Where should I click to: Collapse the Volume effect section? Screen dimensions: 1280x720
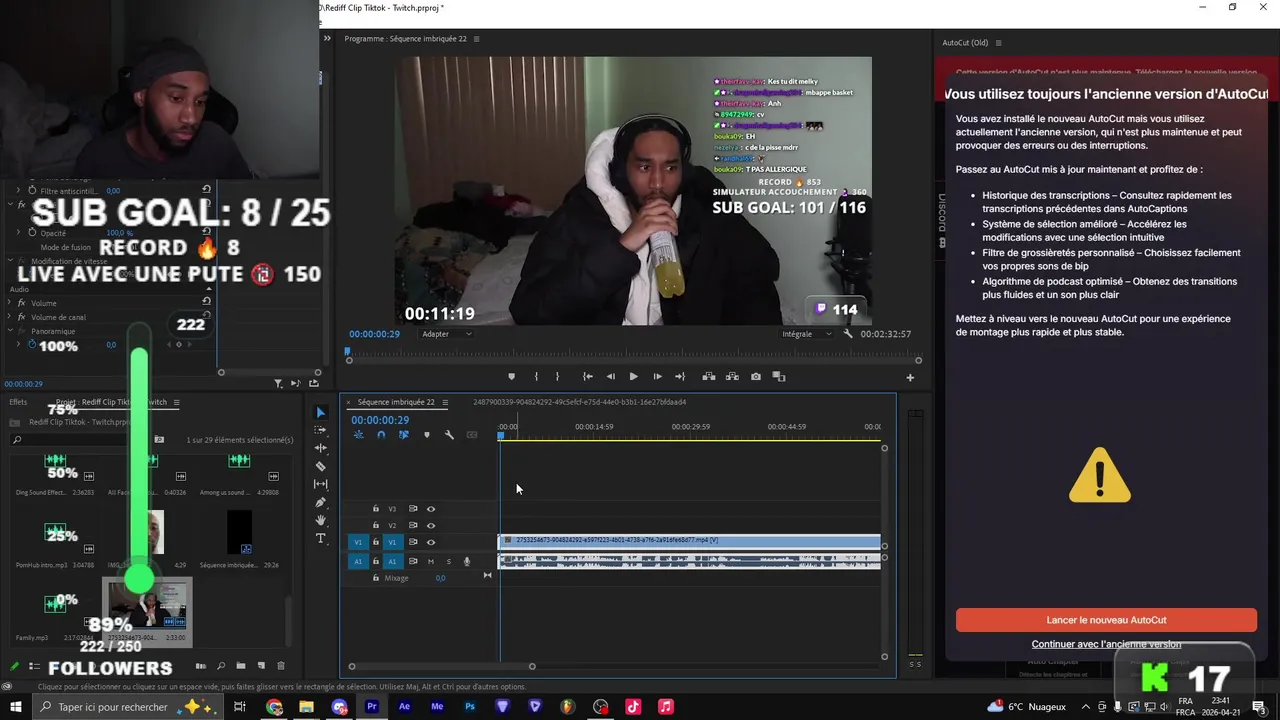[x=10, y=303]
